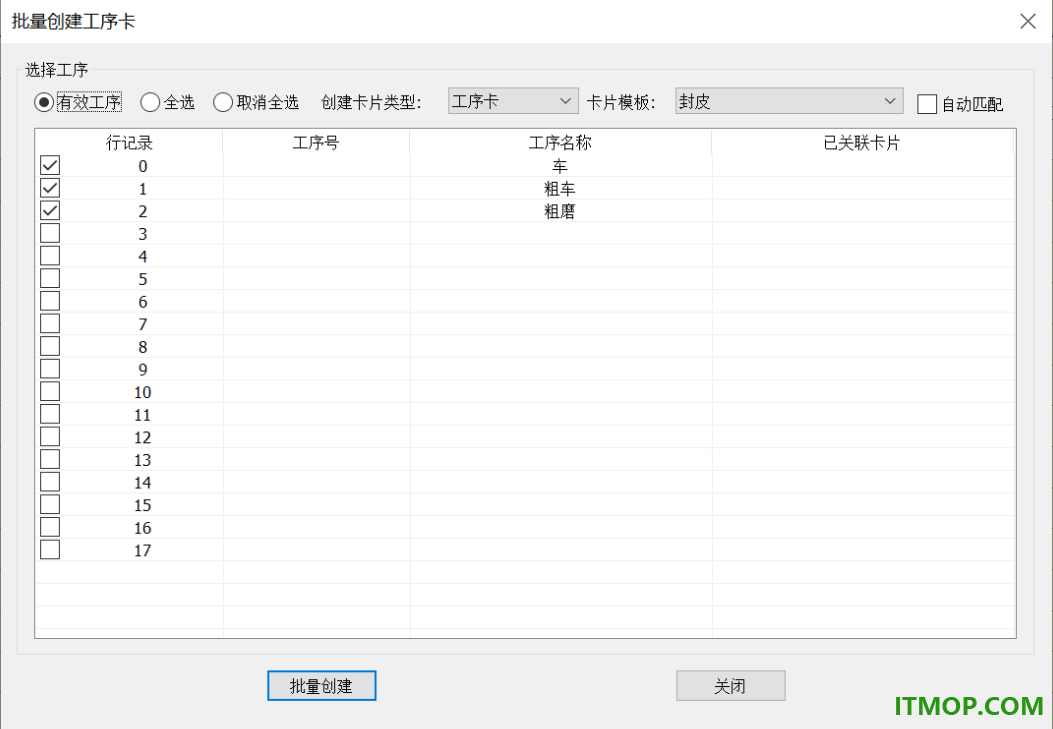Select the 车 process name cell
This screenshot has width=1053, height=729.
coord(560,166)
